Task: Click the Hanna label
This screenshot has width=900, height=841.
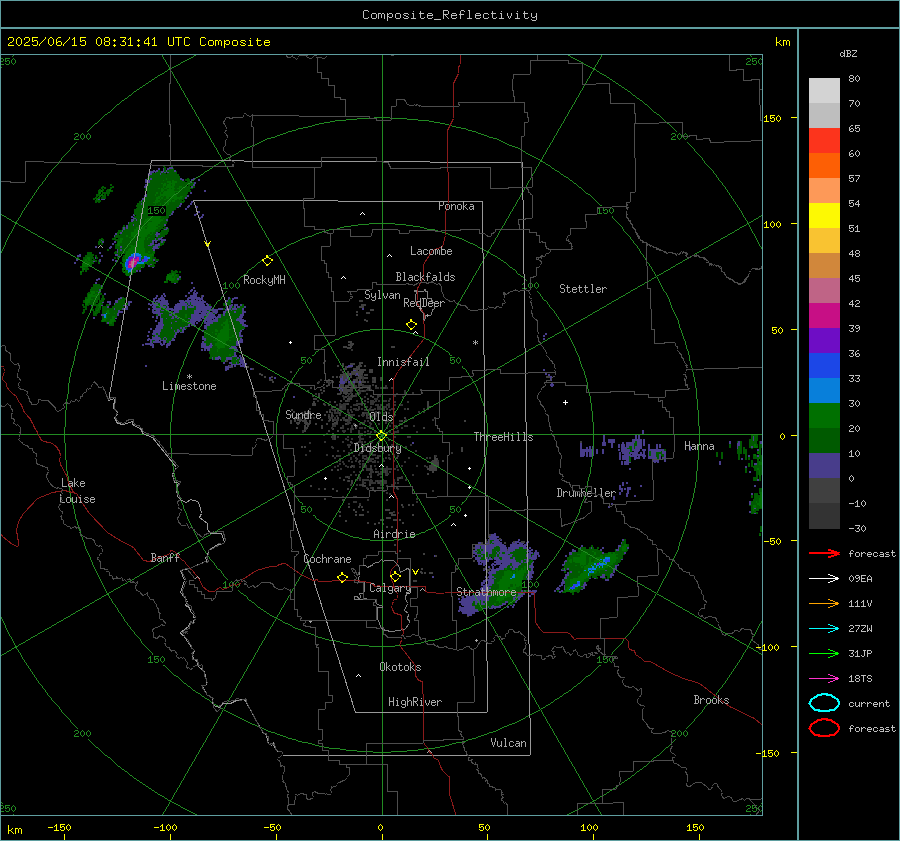Action: 699,446
